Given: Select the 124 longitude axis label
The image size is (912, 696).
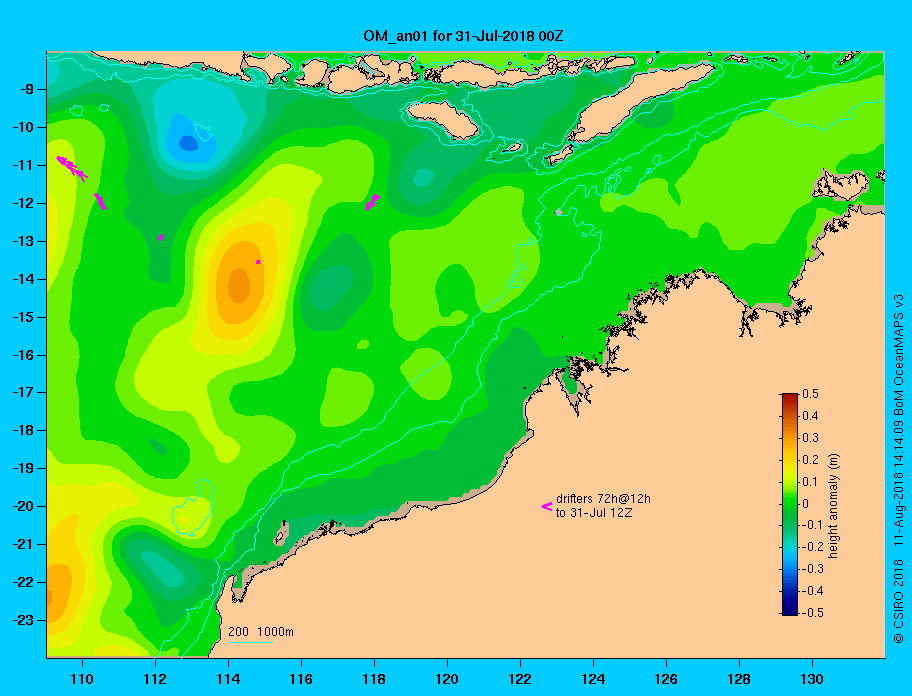Looking at the screenshot, I should tap(593, 679).
